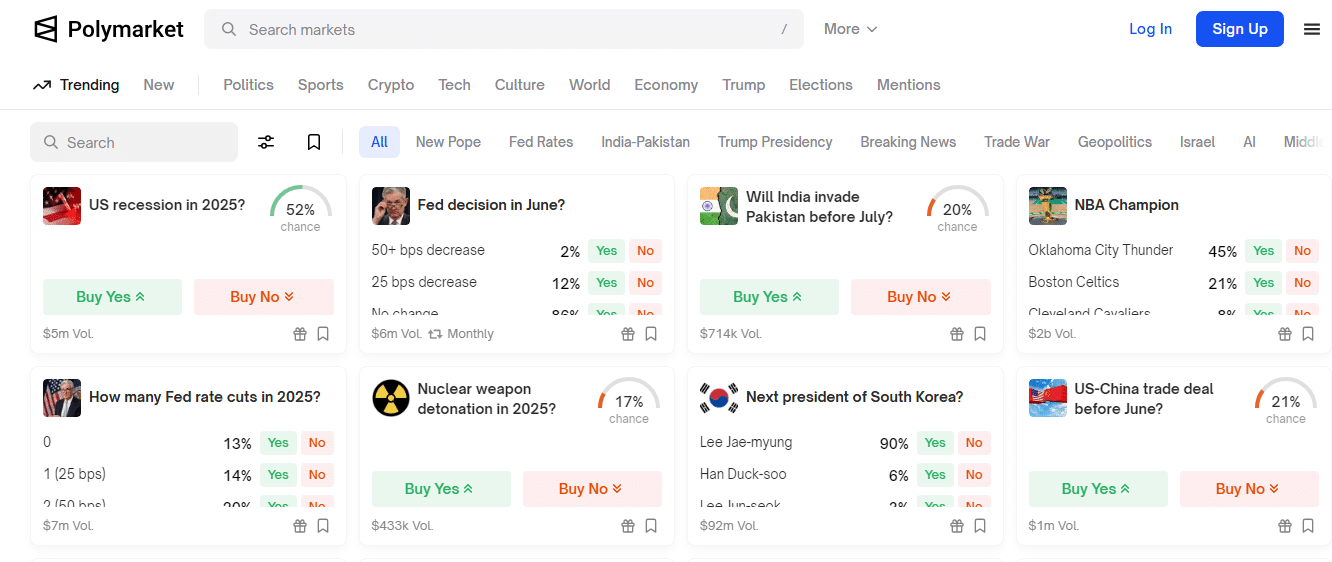1332x562 pixels.
Task: Open the Politics category
Action: (248, 85)
